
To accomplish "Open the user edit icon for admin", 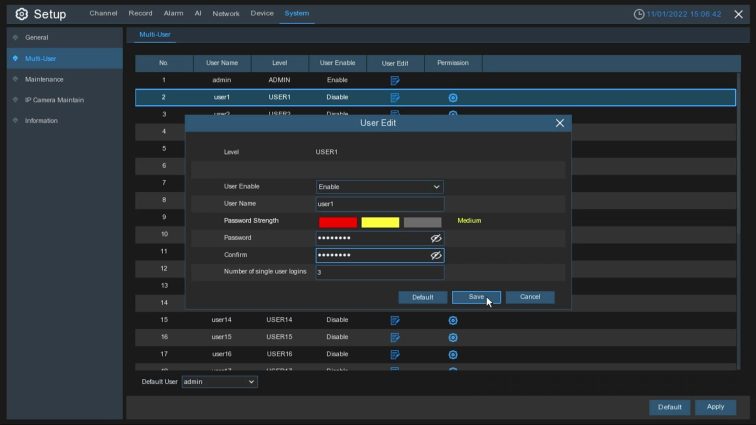I will pos(395,81).
